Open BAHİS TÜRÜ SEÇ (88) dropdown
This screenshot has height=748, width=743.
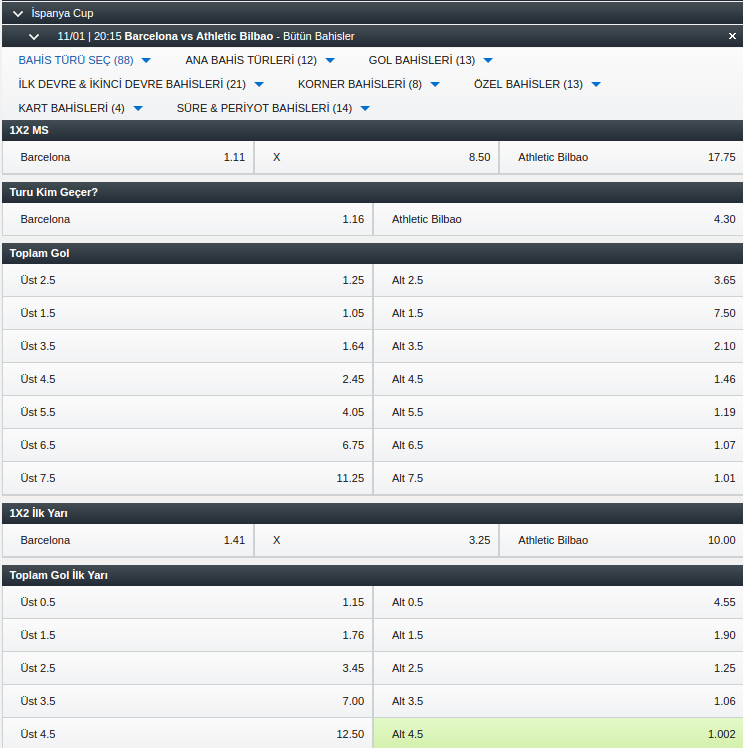84,60
